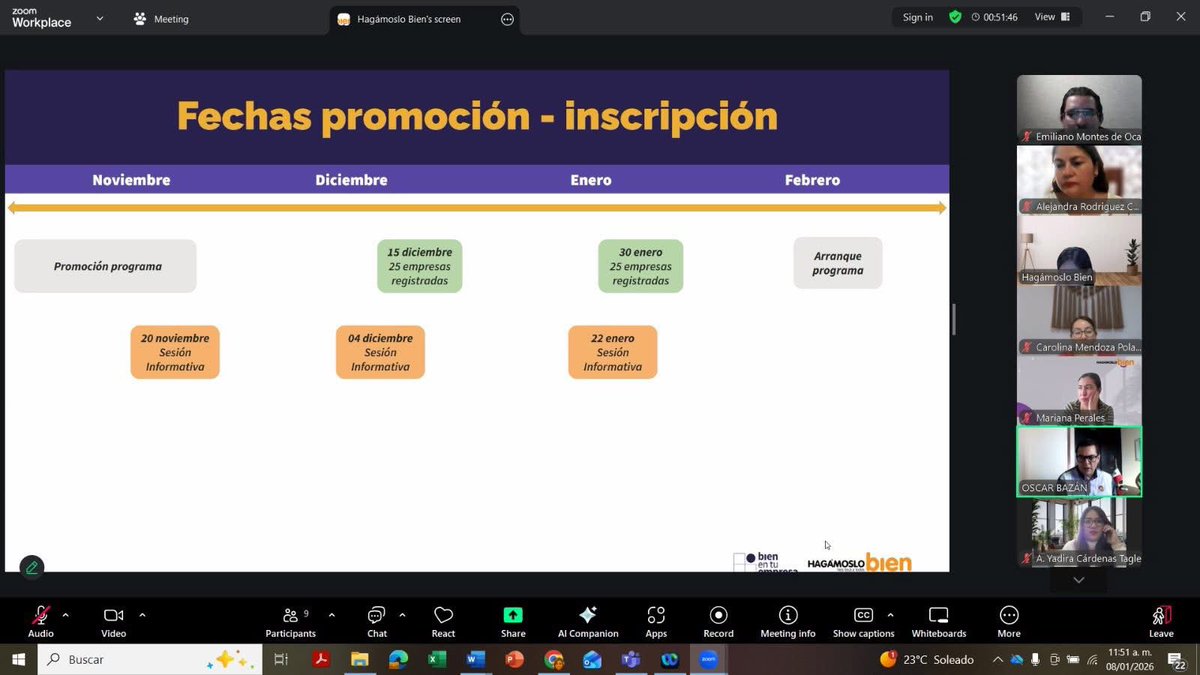Screen dimensions: 1200x675
Task: Open the Participants panel
Action: point(290,621)
